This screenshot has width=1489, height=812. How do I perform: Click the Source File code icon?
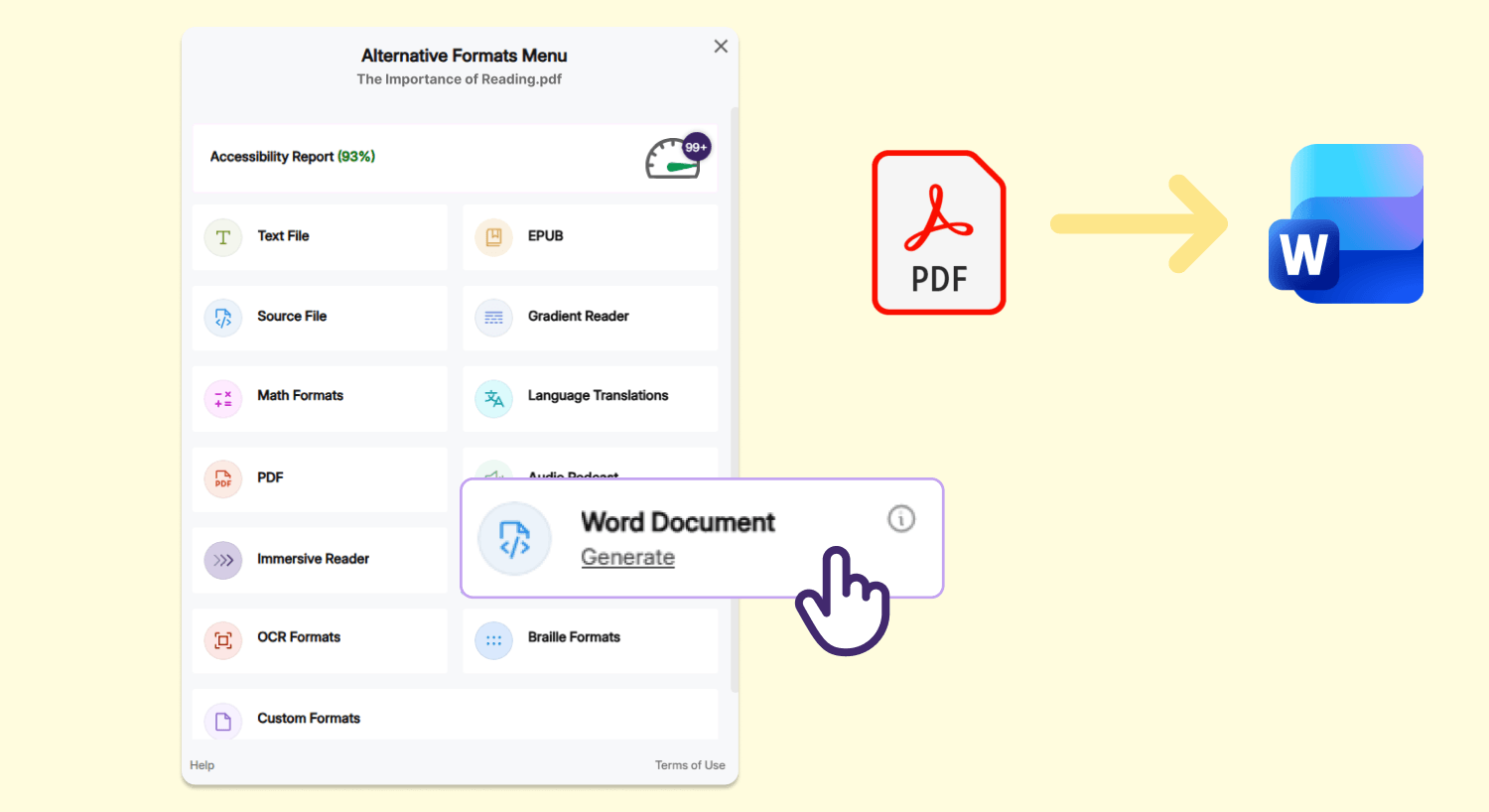click(223, 318)
